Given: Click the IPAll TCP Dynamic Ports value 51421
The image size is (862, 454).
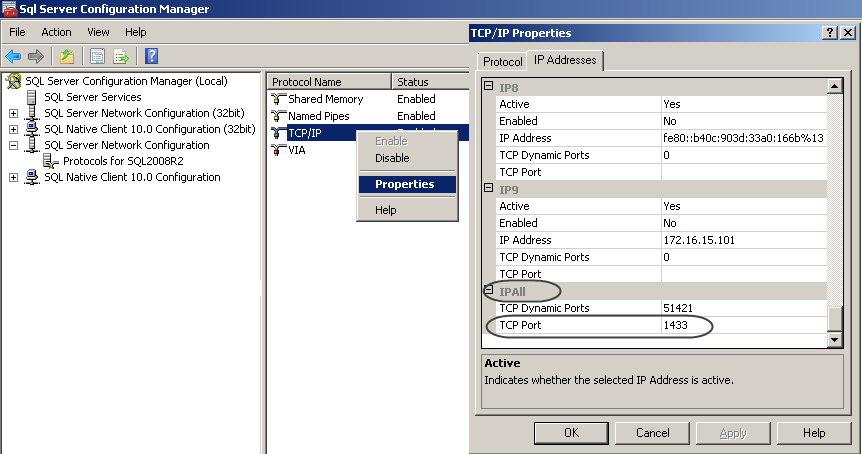Looking at the screenshot, I should pos(744,308).
